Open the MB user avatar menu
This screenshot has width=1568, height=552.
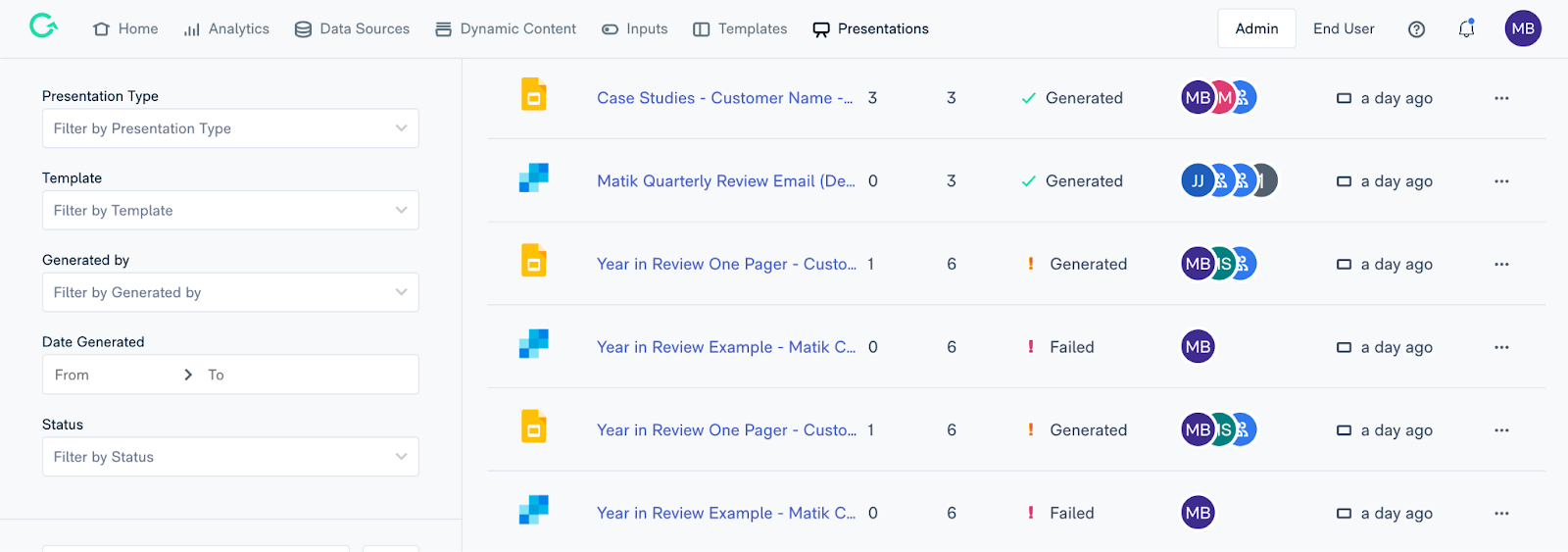pyautogui.click(x=1523, y=28)
